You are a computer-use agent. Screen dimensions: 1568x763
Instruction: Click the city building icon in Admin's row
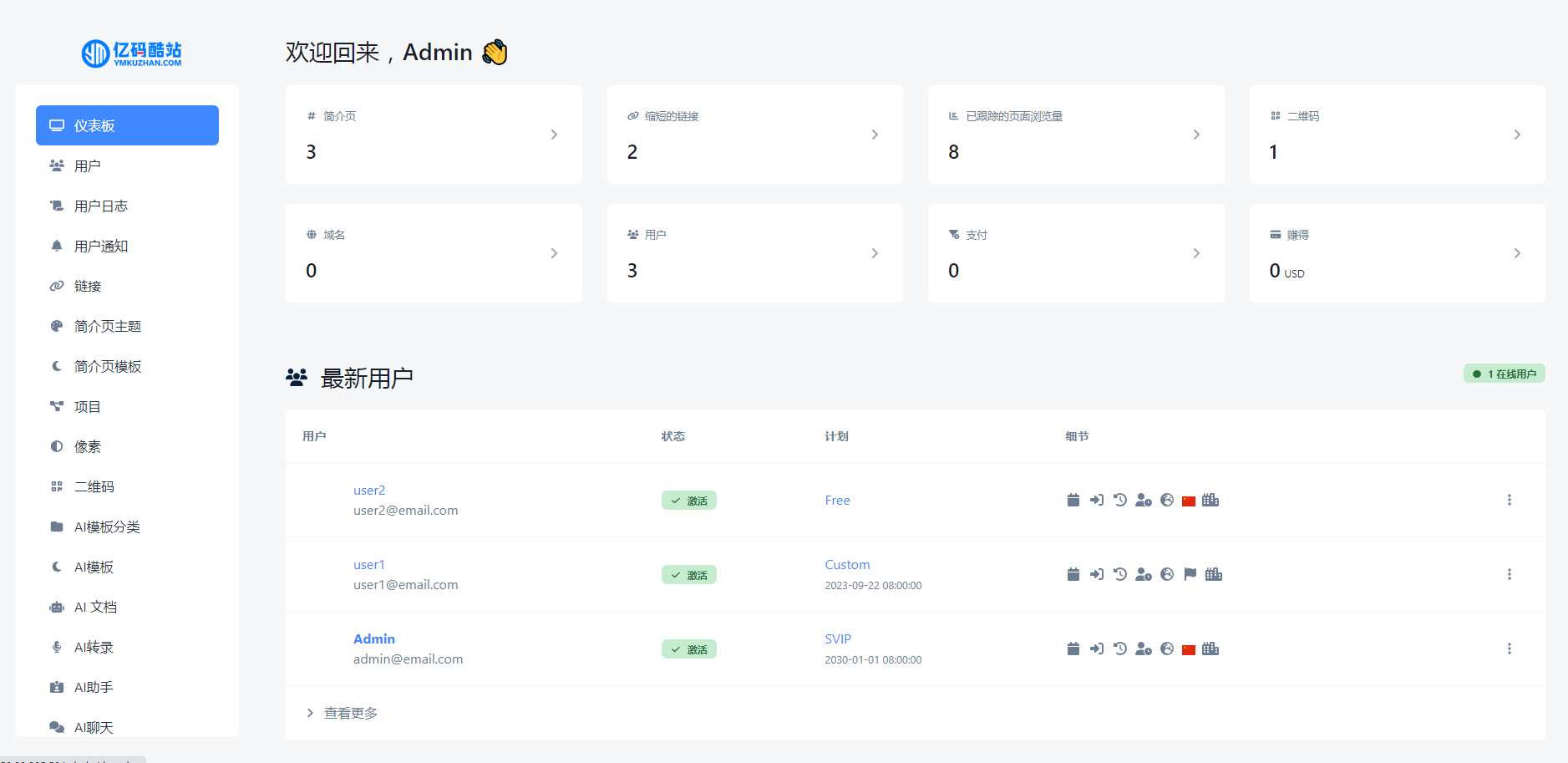coord(1210,649)
